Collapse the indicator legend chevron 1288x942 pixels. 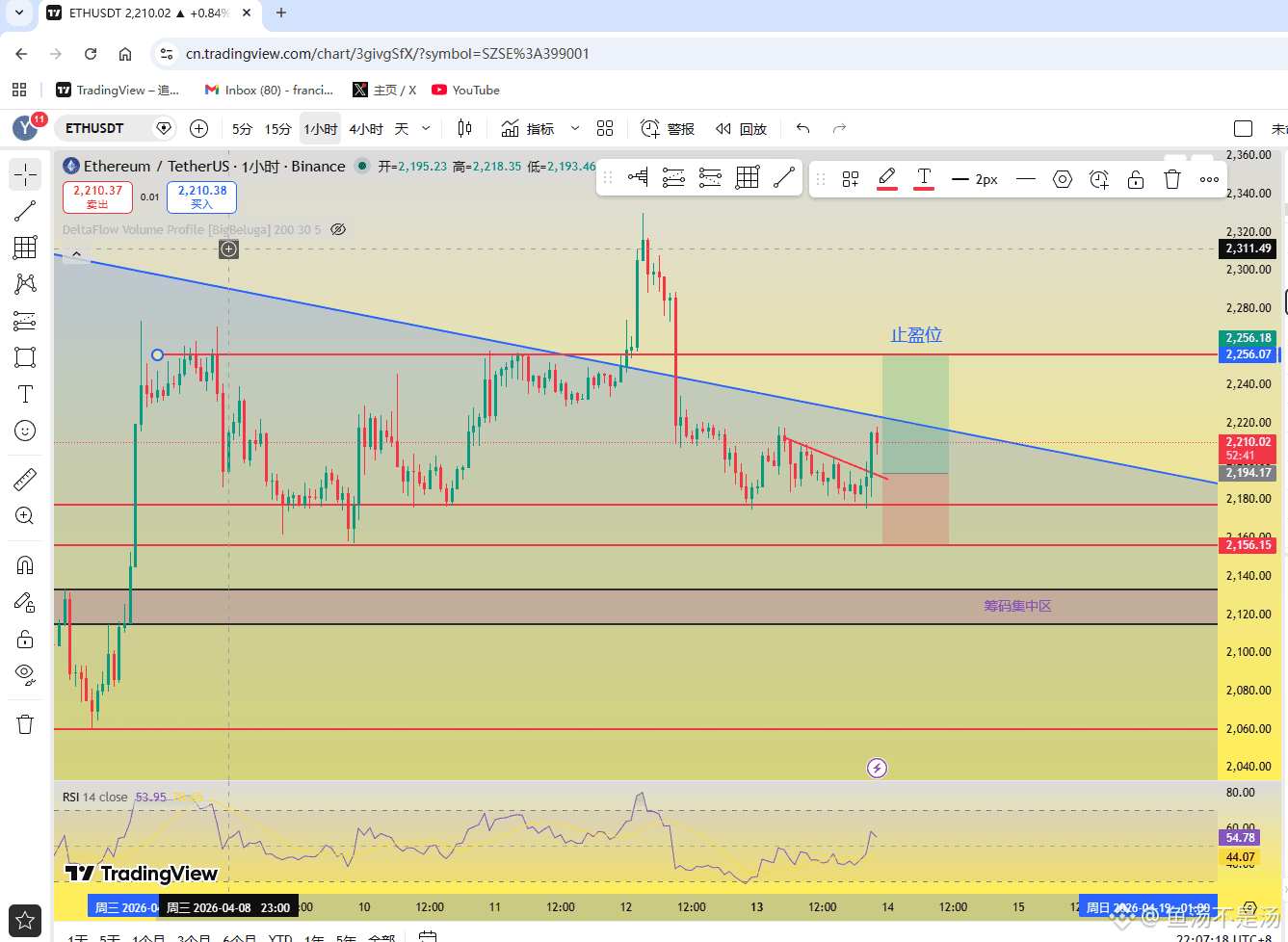point(76,255)
